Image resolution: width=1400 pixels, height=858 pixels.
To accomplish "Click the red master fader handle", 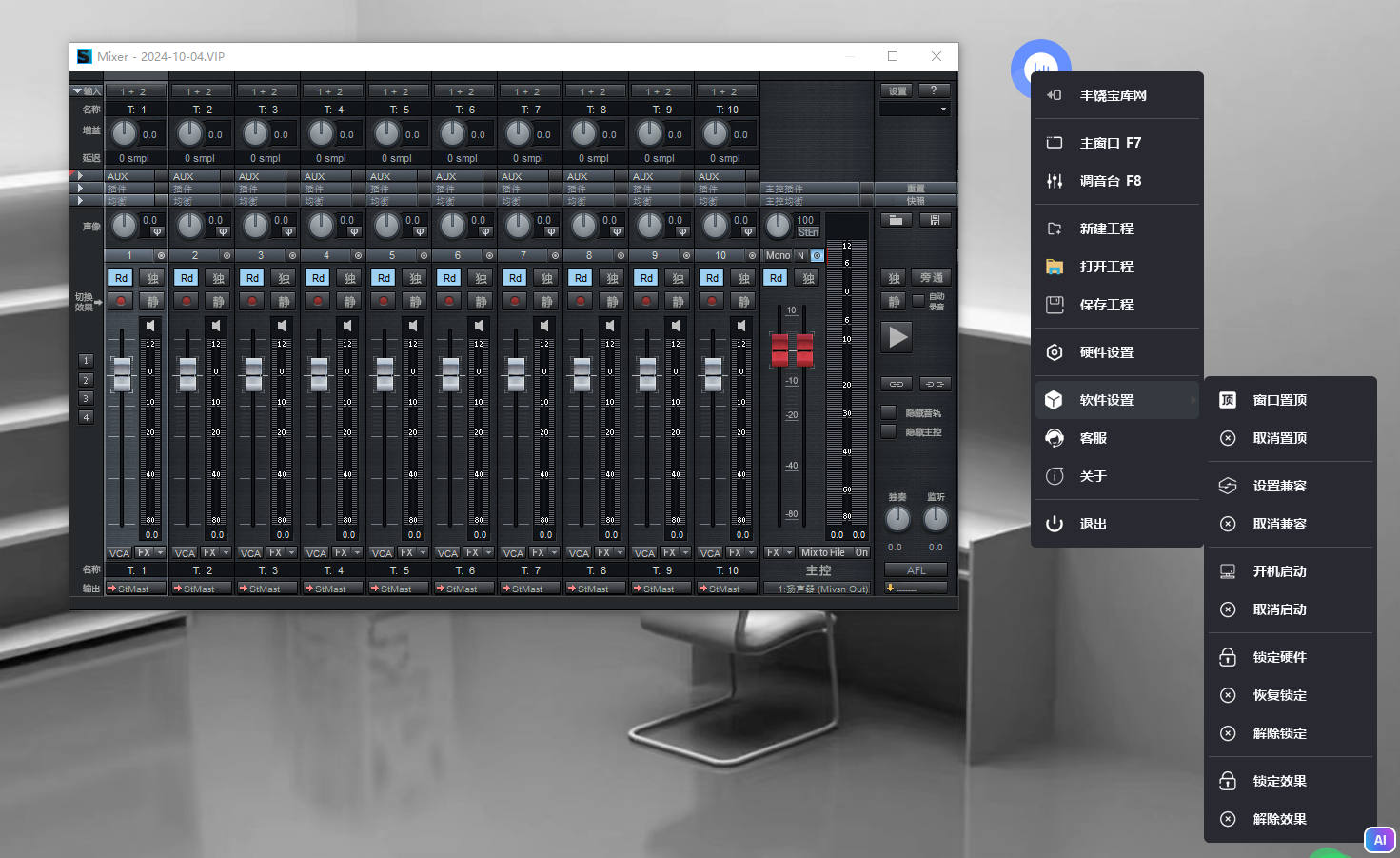I will 792,349.
